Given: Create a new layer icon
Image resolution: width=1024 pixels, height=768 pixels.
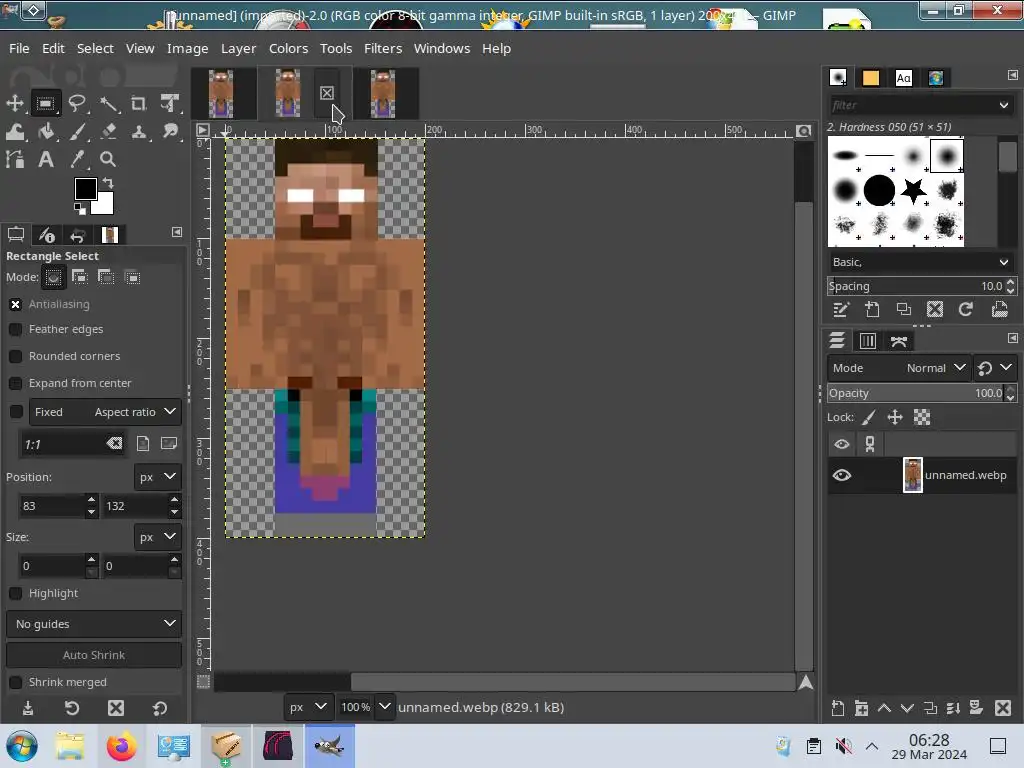Looking at the screenshot, I should point(838,708).
